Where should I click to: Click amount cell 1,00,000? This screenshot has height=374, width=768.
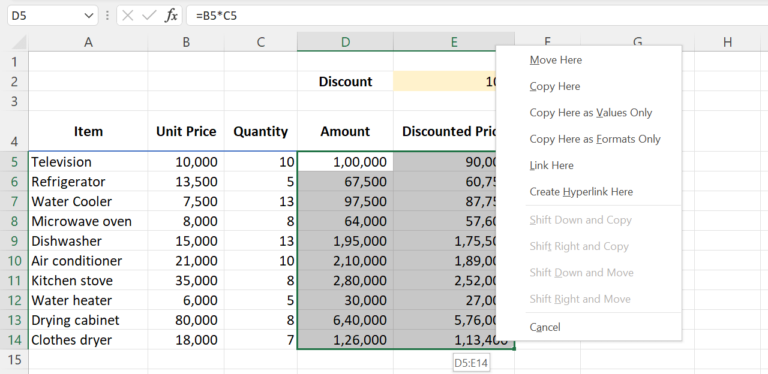345,162
